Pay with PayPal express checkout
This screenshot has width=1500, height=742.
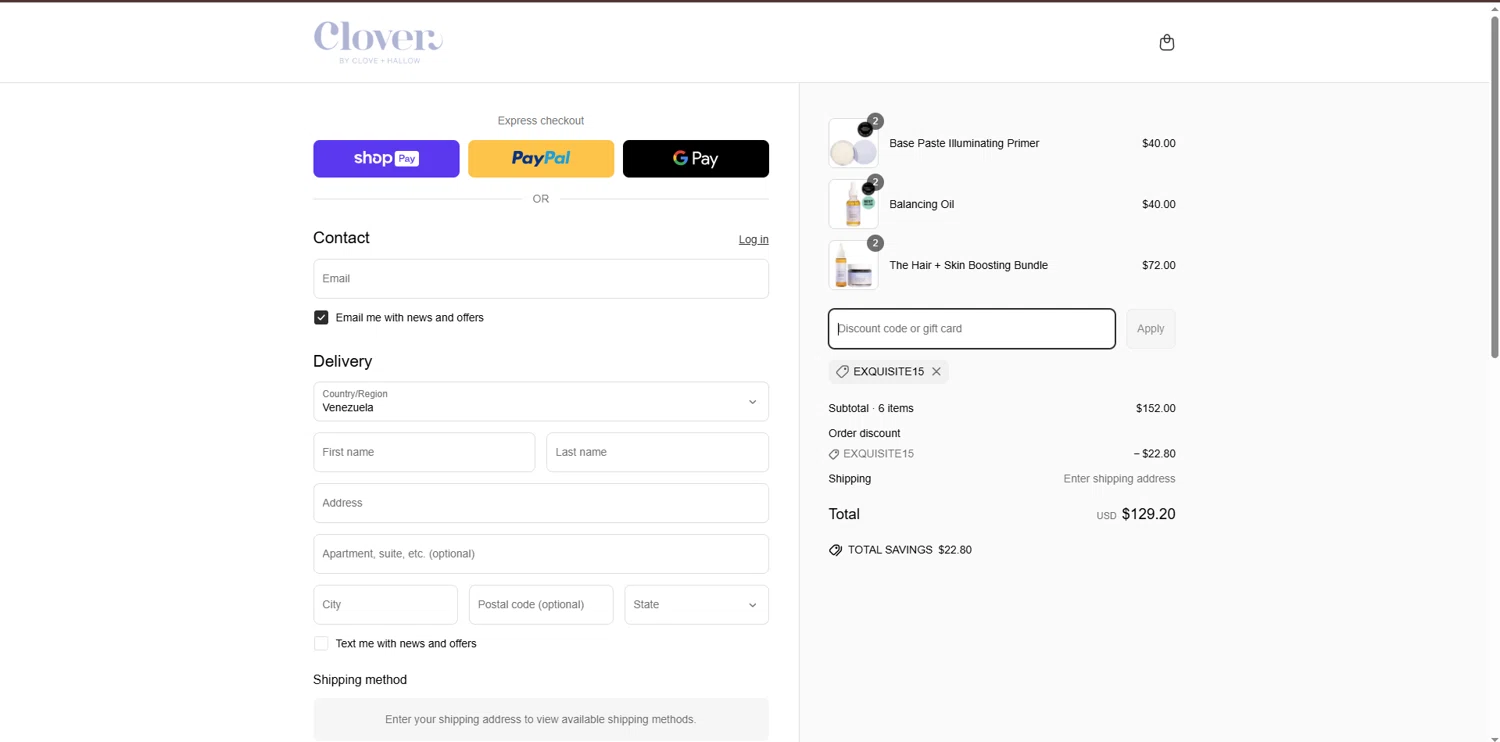pyautogui.click(x=541, y=159)
